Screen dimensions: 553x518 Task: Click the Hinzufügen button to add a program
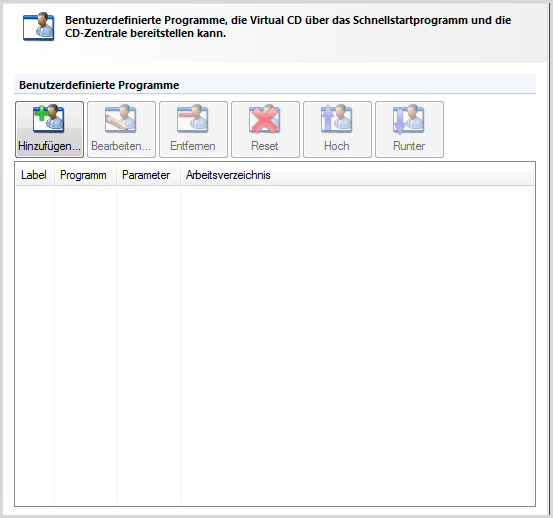[49, 129]
